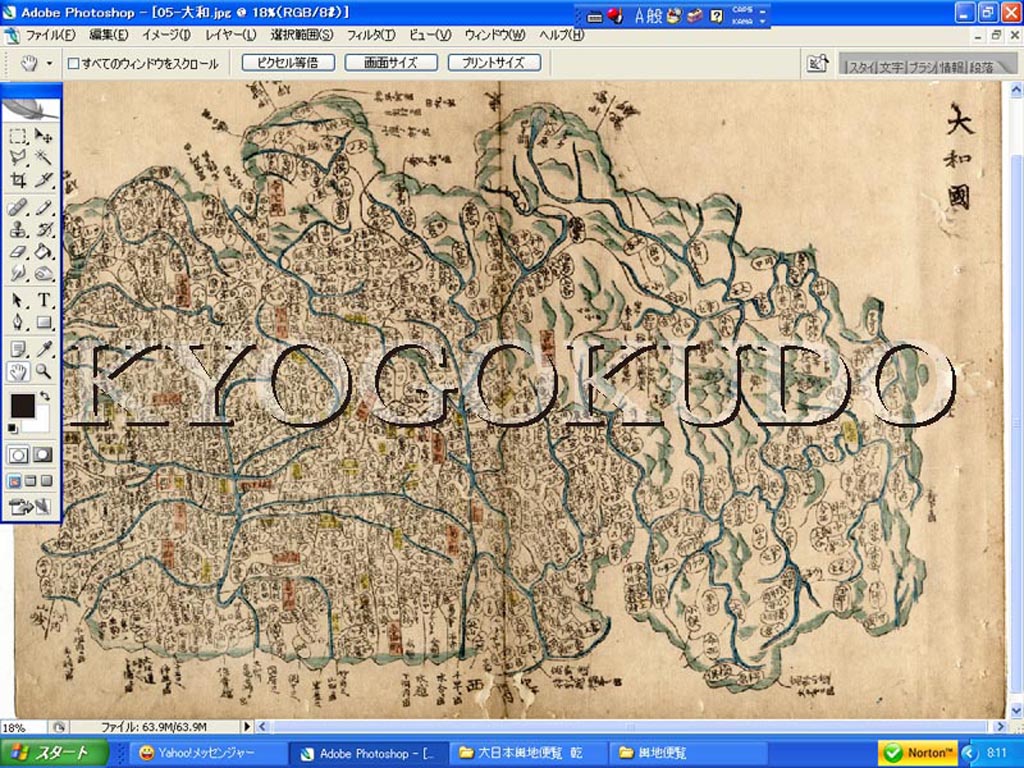Select the Pencil tool
This screenshot has height=768, width=1024.
[43, 208]
